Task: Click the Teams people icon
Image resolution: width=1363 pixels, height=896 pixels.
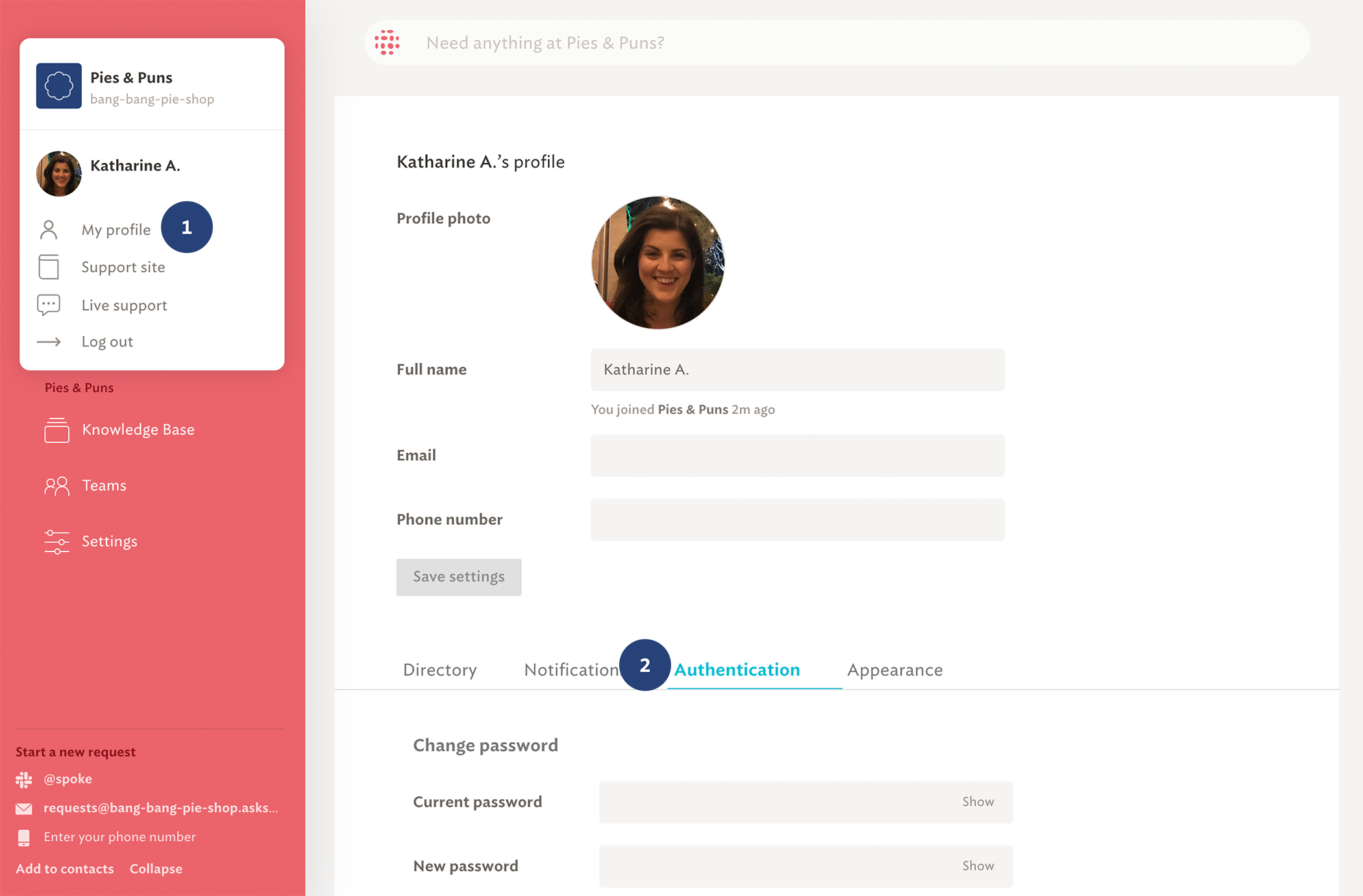Action: tap(56, 485)
